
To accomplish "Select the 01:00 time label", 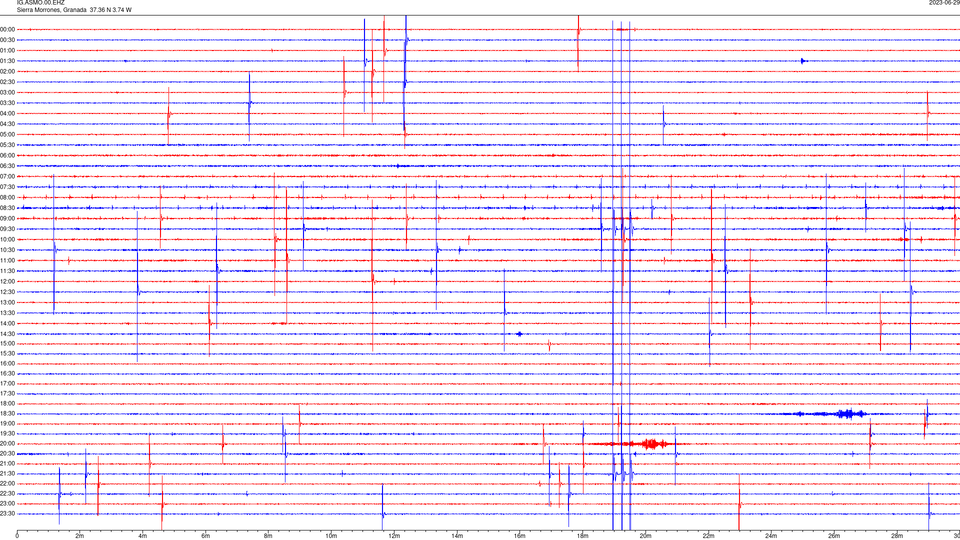I will tap(7, 50).
